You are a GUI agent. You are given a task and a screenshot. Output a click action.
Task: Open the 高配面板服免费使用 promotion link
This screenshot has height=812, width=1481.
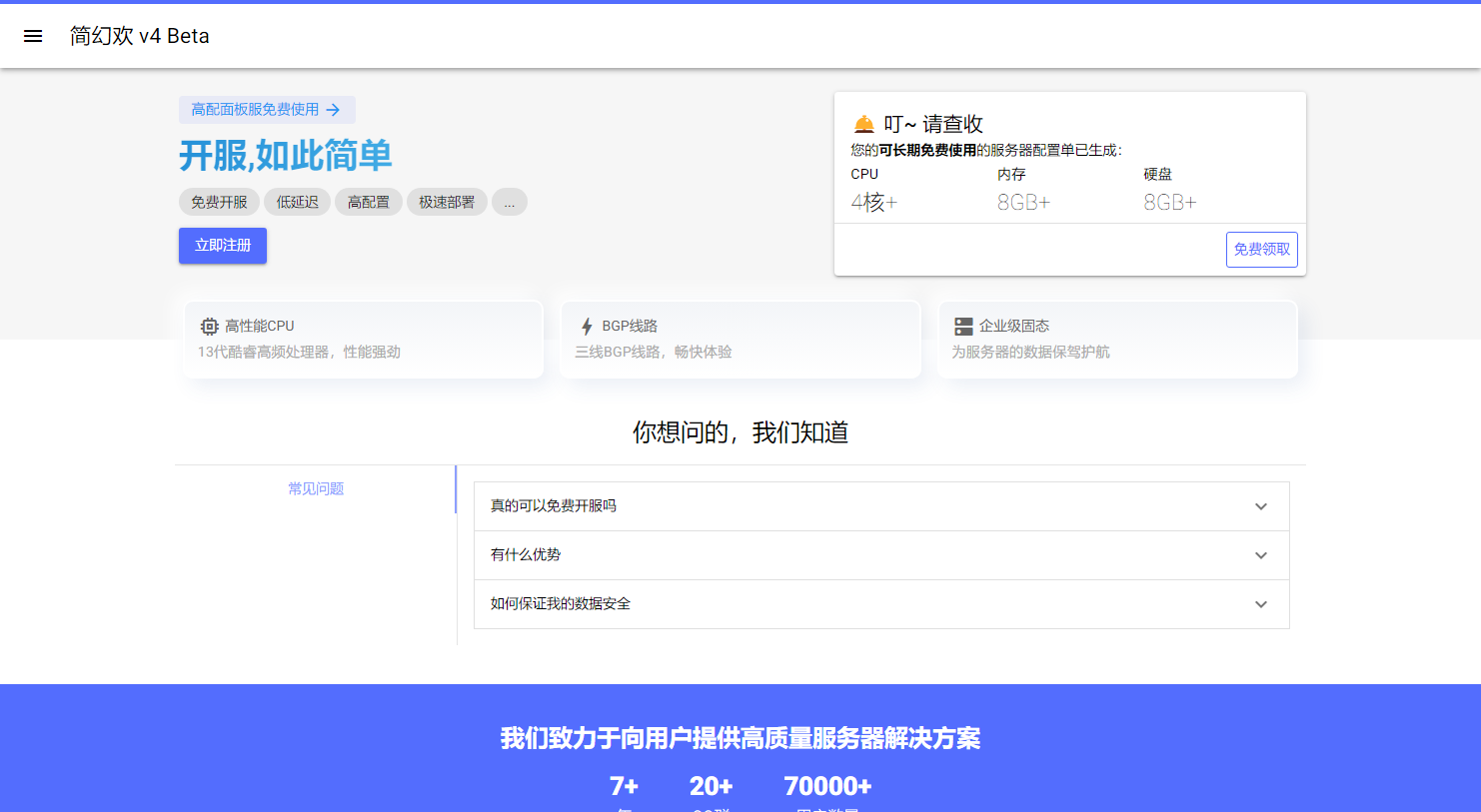pos(256,110)
